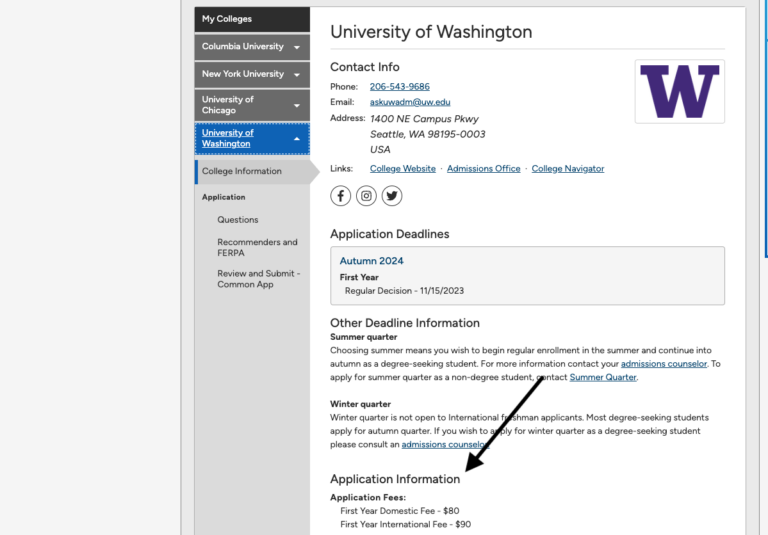The image size is (768, 535).
Task: Open the My Colleges header
Action: click(x=252, y=19)
